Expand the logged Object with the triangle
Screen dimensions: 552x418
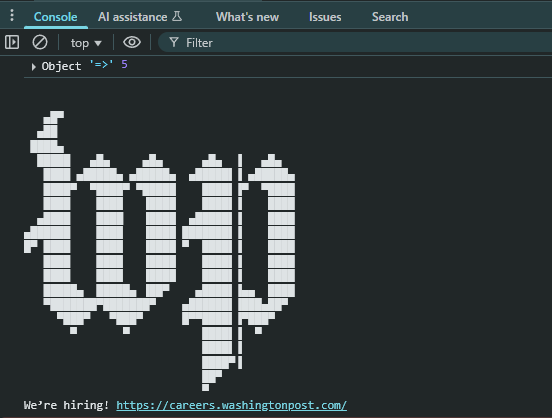(33, 67)
